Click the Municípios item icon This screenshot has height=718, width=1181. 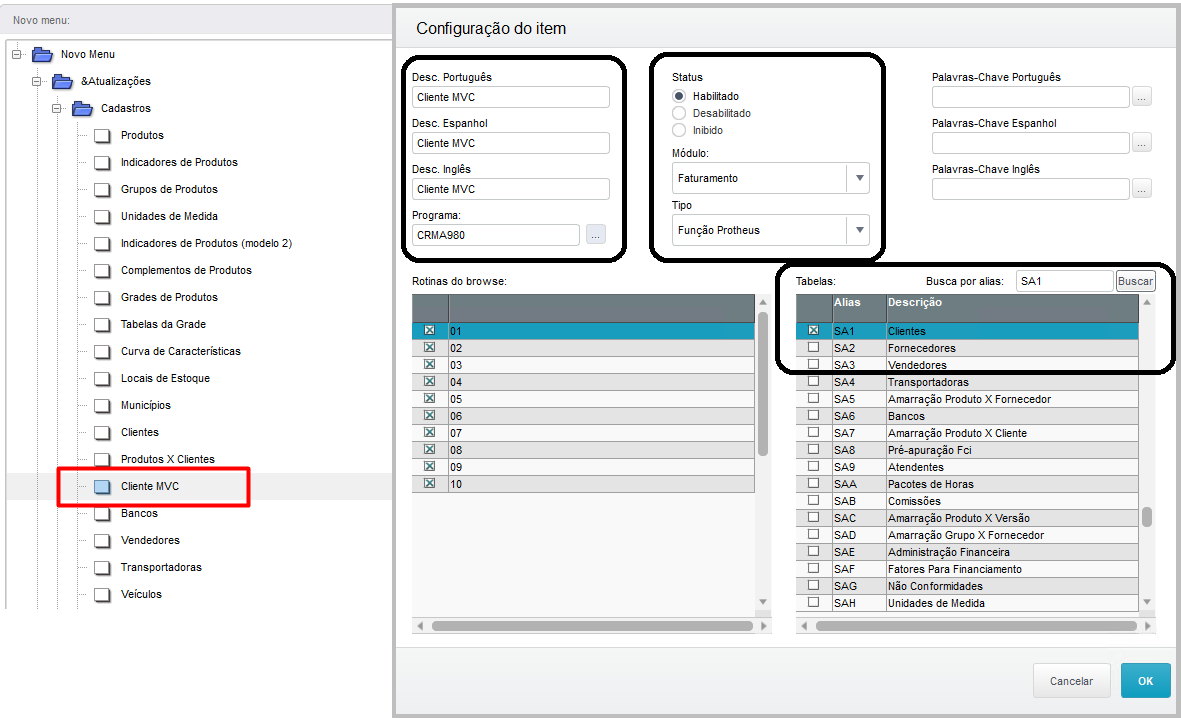click(102, 406)
